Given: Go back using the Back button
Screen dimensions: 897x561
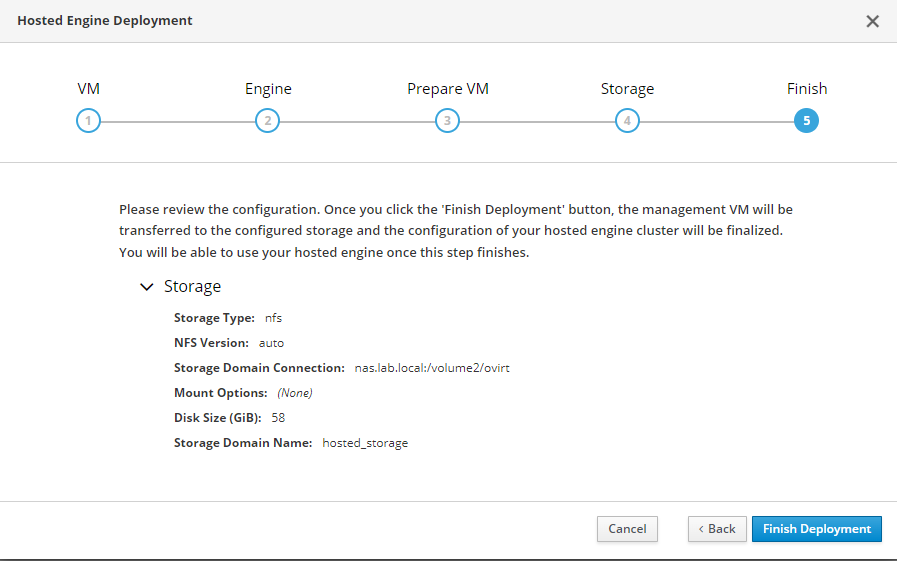Looking at the screenshot, I should click(x=717, y=529).
